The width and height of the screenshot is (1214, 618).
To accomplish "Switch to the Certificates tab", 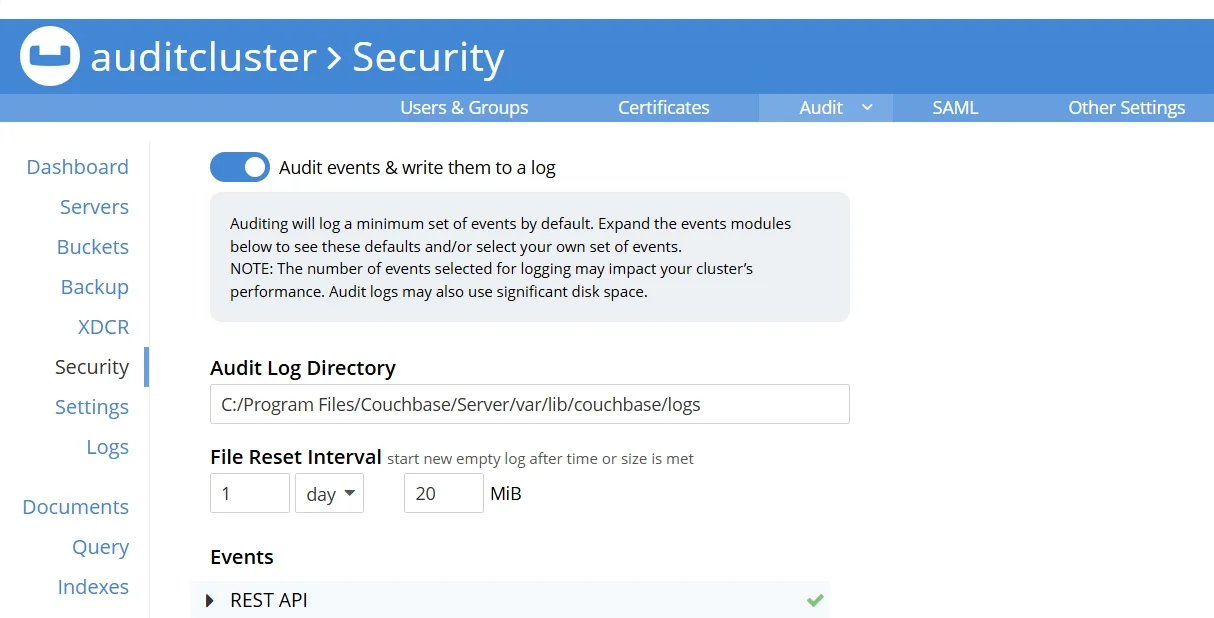I will [x=663, y=107].
